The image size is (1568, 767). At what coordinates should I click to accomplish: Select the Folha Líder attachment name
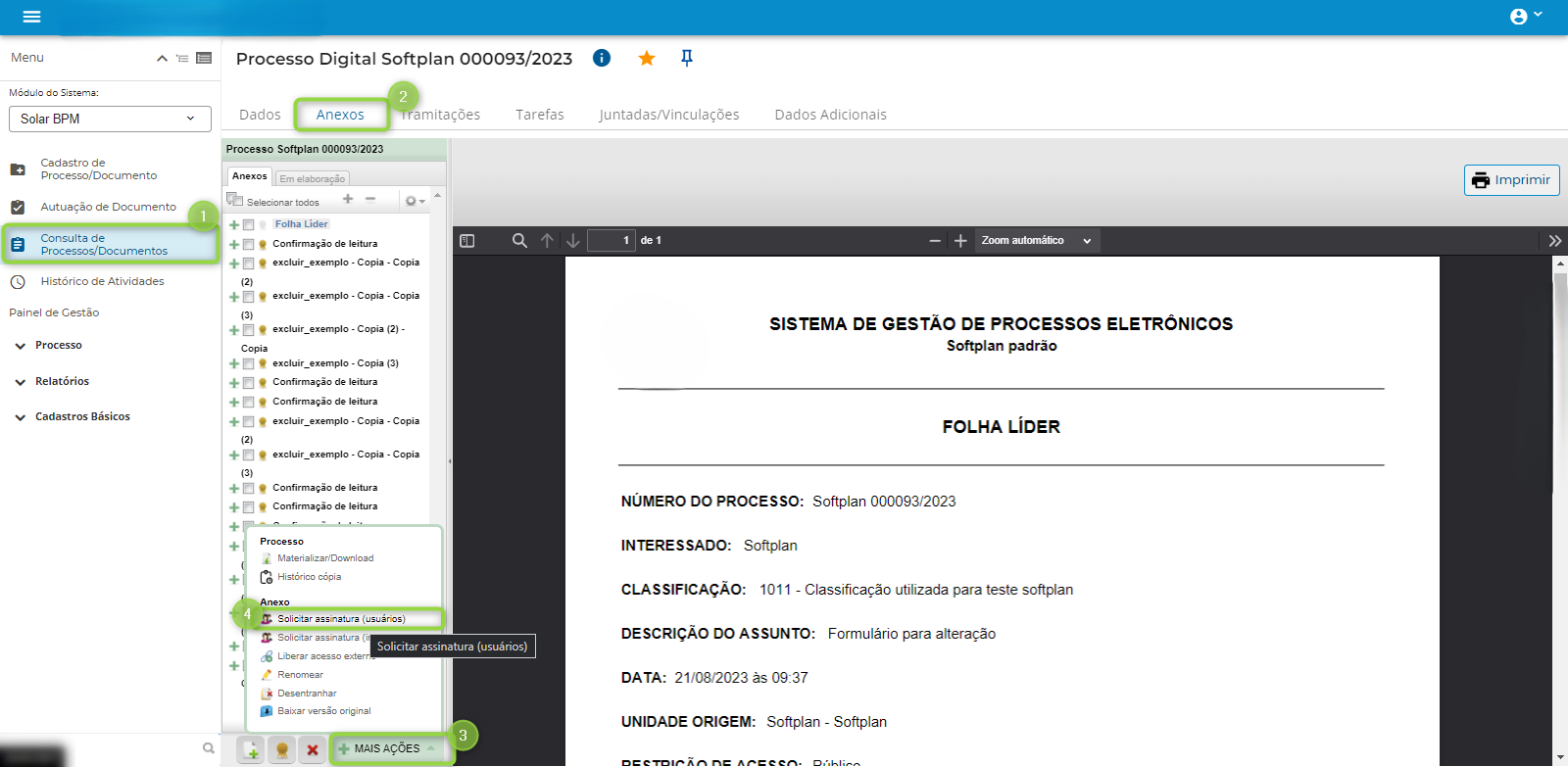coord(302,224)
